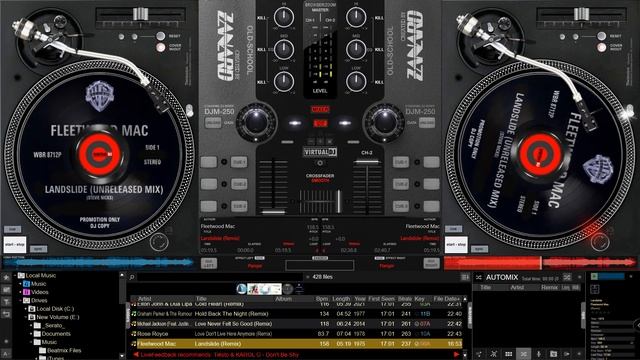
Task: Toggle the left deck PRELOAD button
Action: (x=213, y=123)
